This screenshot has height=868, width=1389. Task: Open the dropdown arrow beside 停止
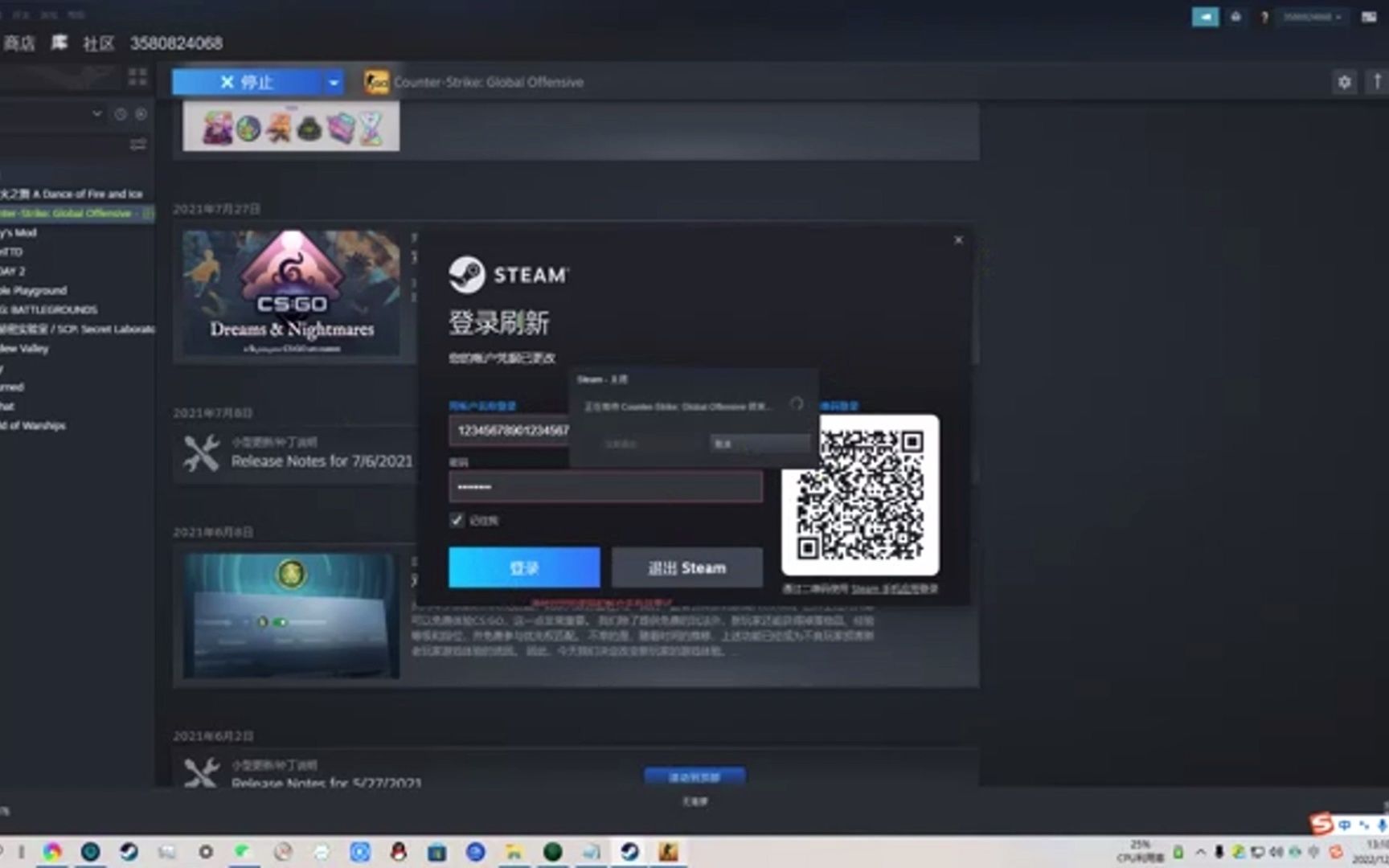[x=333, y=82]
